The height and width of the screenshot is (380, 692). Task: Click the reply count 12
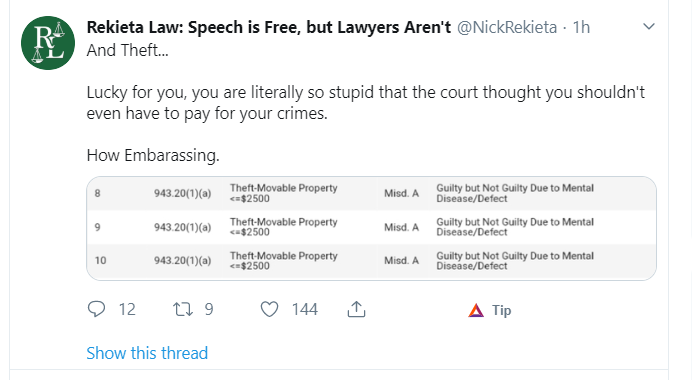(127, 309)
